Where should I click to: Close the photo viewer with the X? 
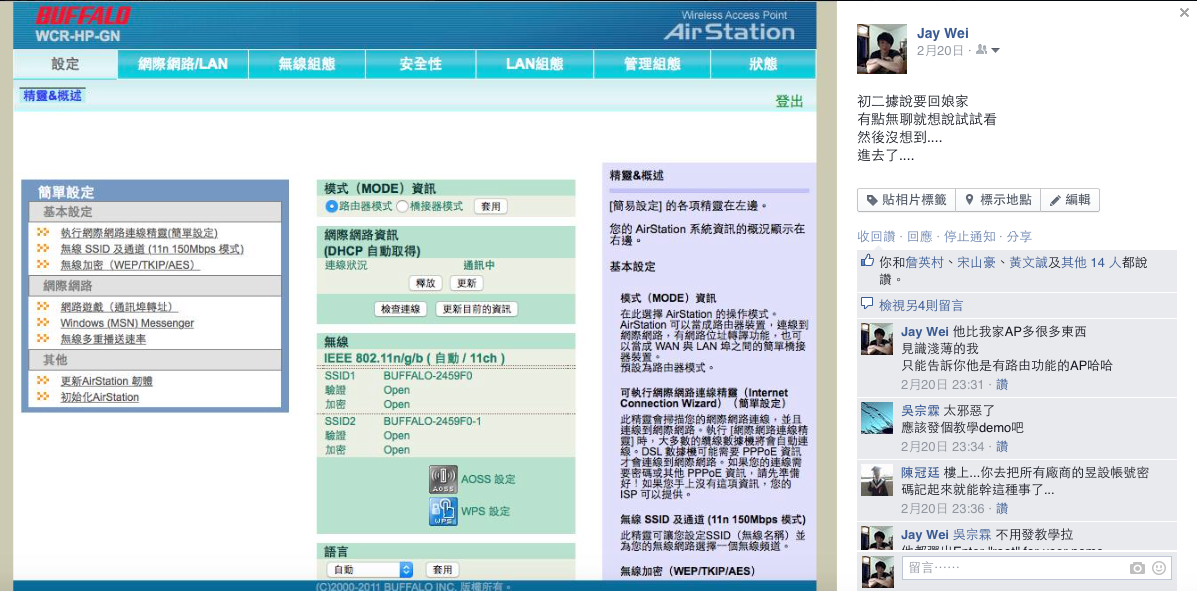1183,12
